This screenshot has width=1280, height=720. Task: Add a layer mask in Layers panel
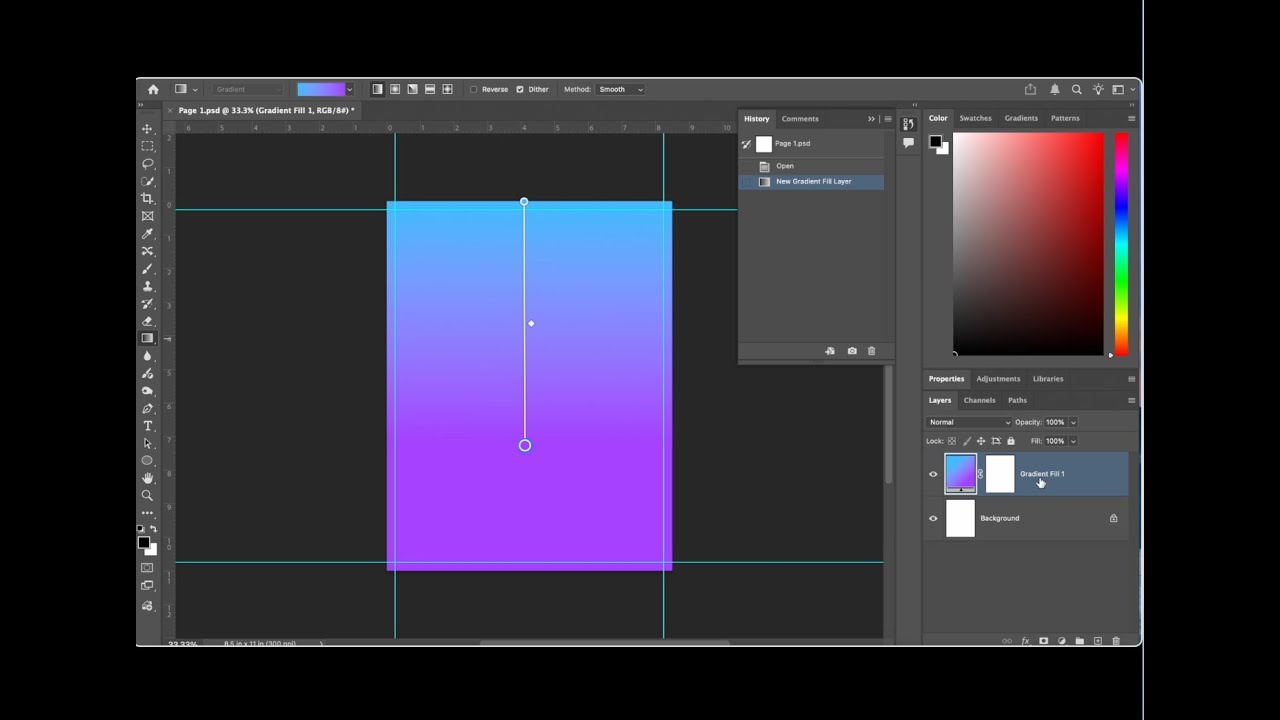1043,641
